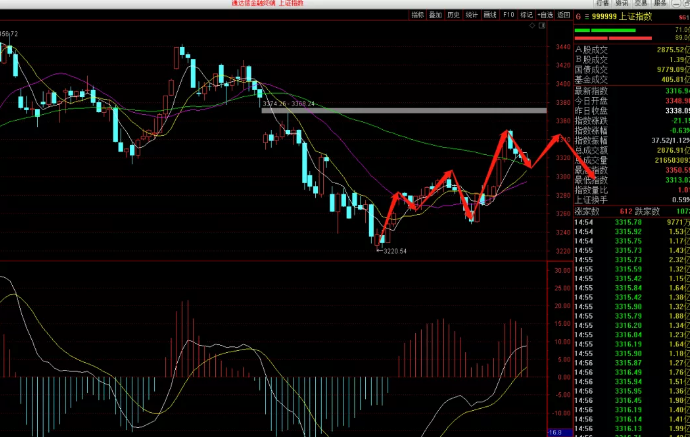
Task: Click the B股成交 row
Action: point(632,59)
